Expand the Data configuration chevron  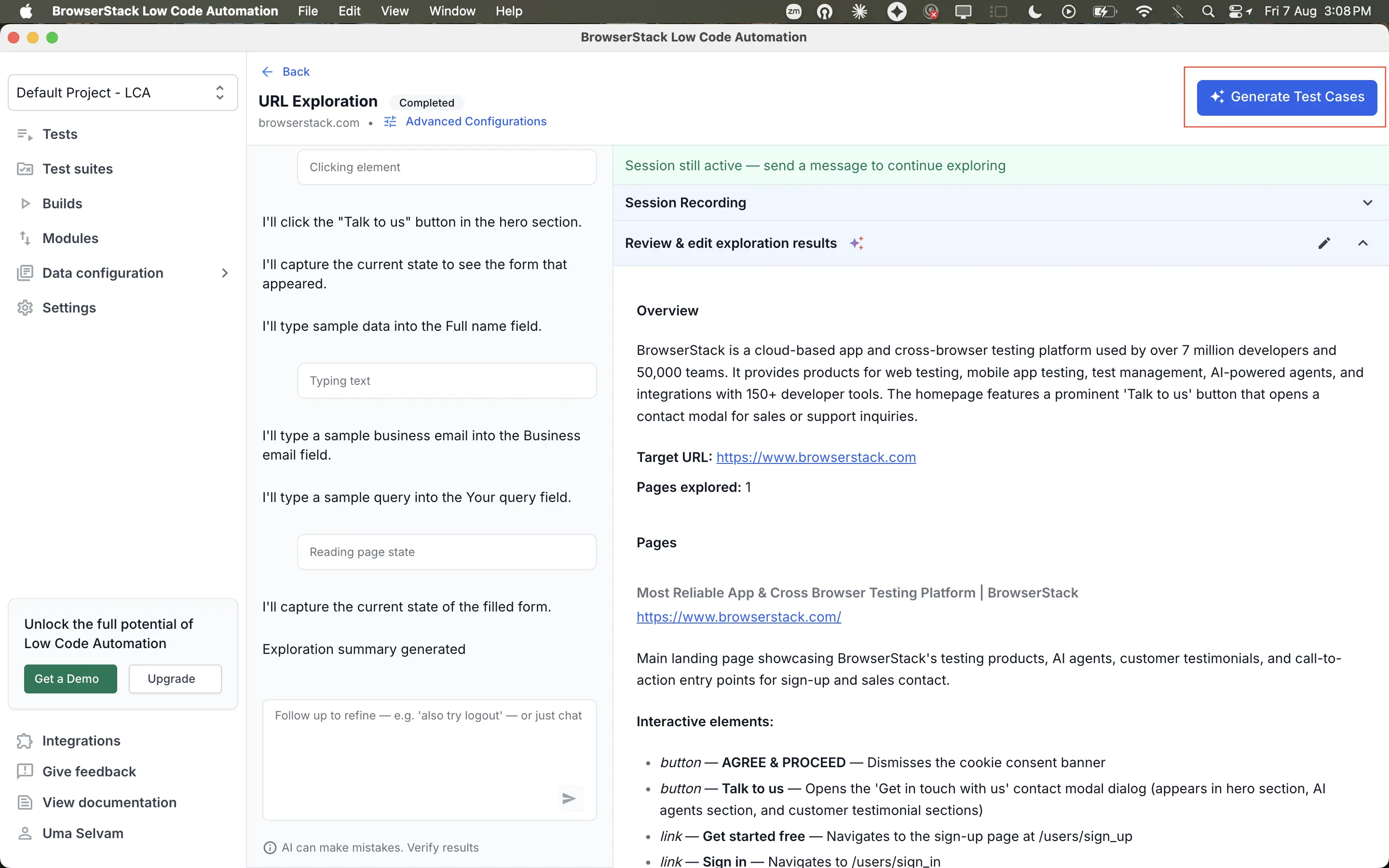click(224, 272)
